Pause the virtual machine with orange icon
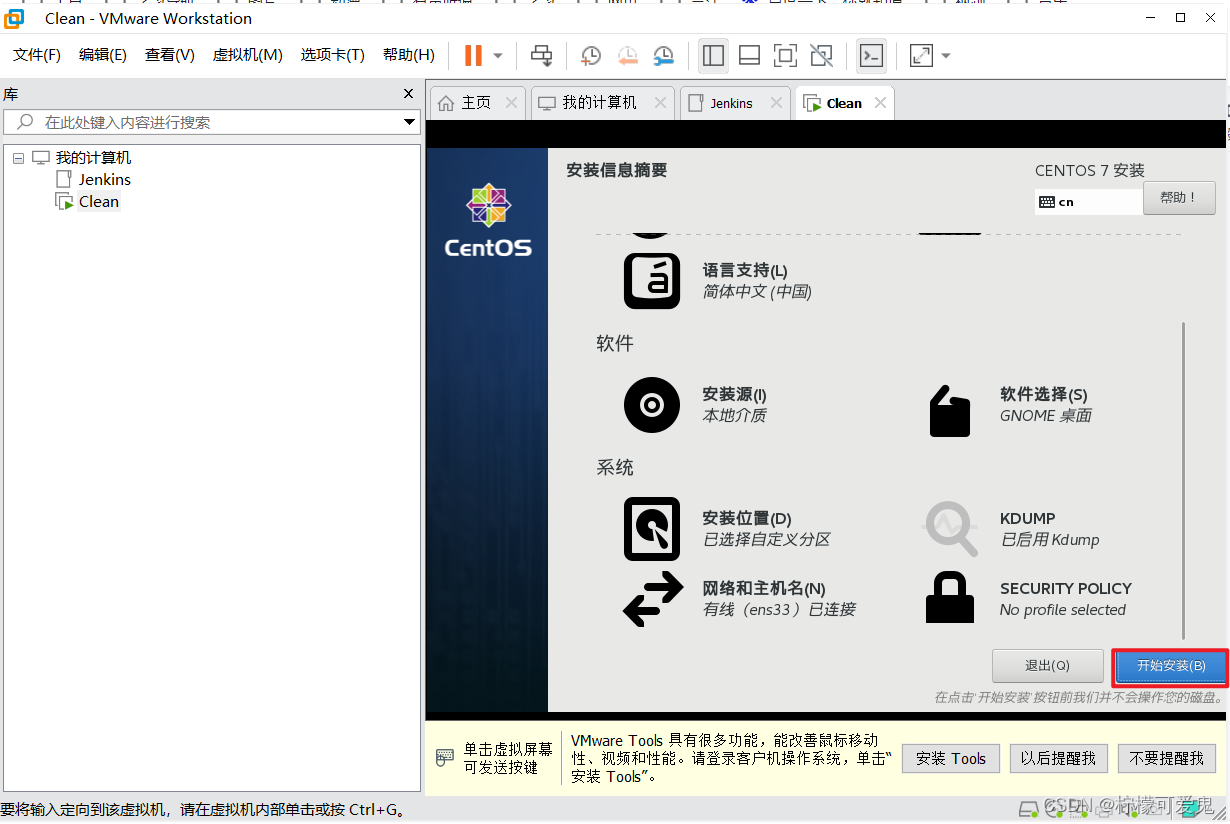Screen dimensions: 1230x824 473,55
